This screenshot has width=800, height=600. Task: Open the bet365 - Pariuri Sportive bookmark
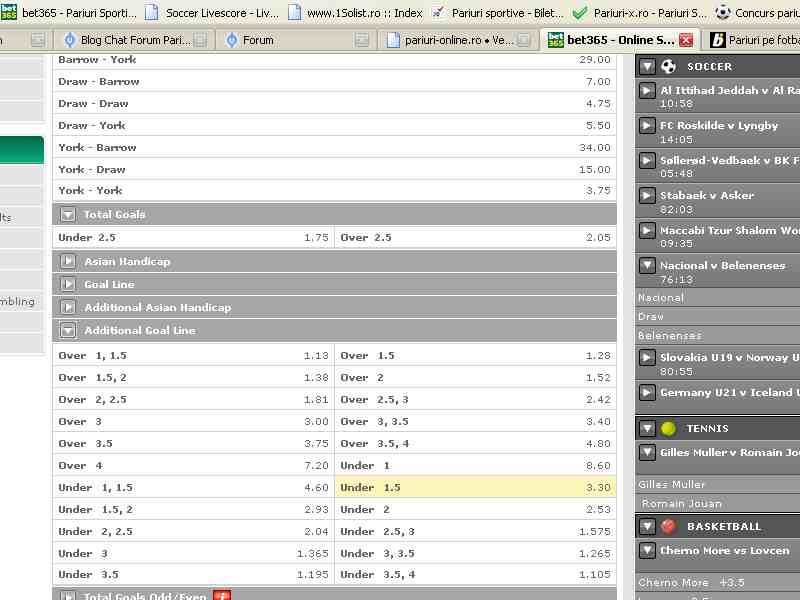coord(69,12)
